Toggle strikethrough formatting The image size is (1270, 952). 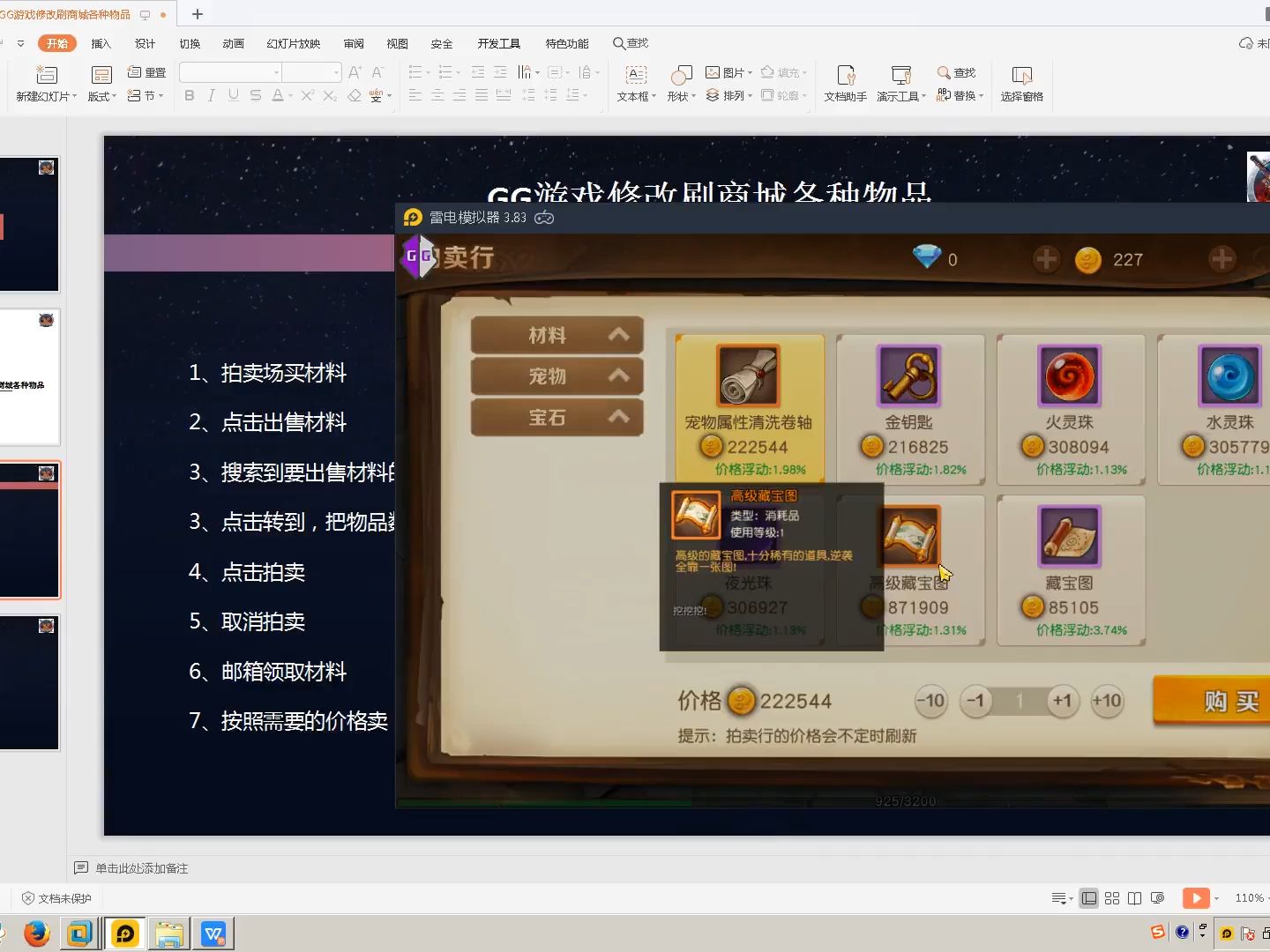(x=255, y=95)
